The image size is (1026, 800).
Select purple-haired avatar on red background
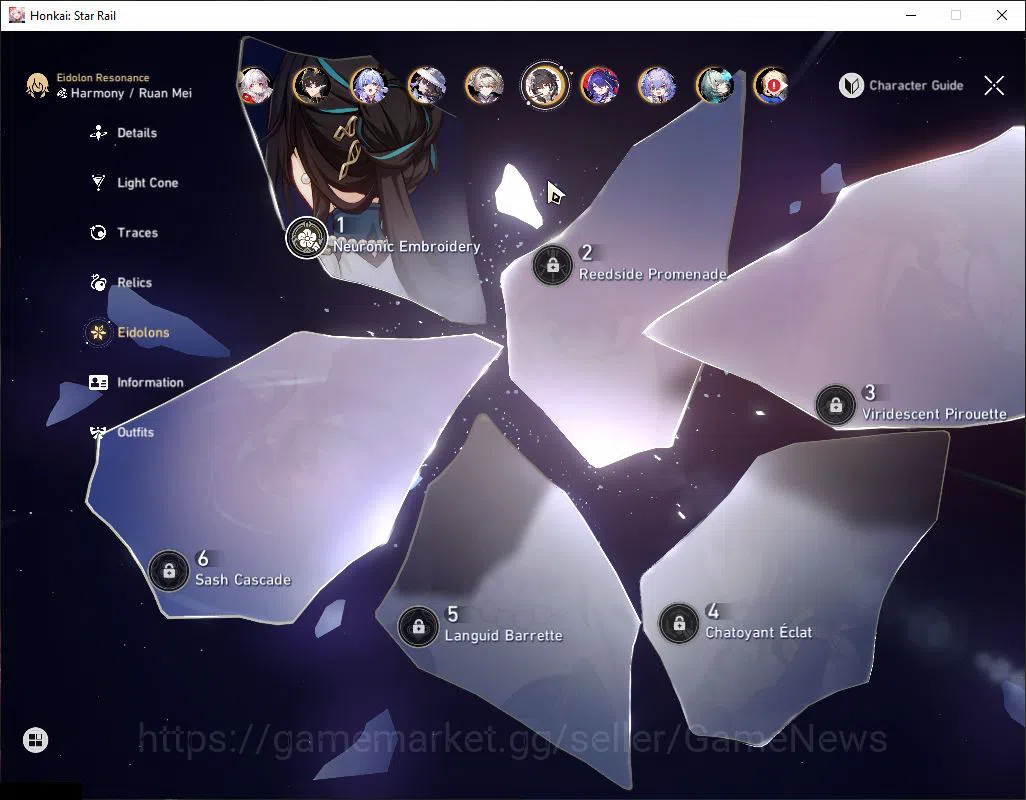click(x=599, y=86)
